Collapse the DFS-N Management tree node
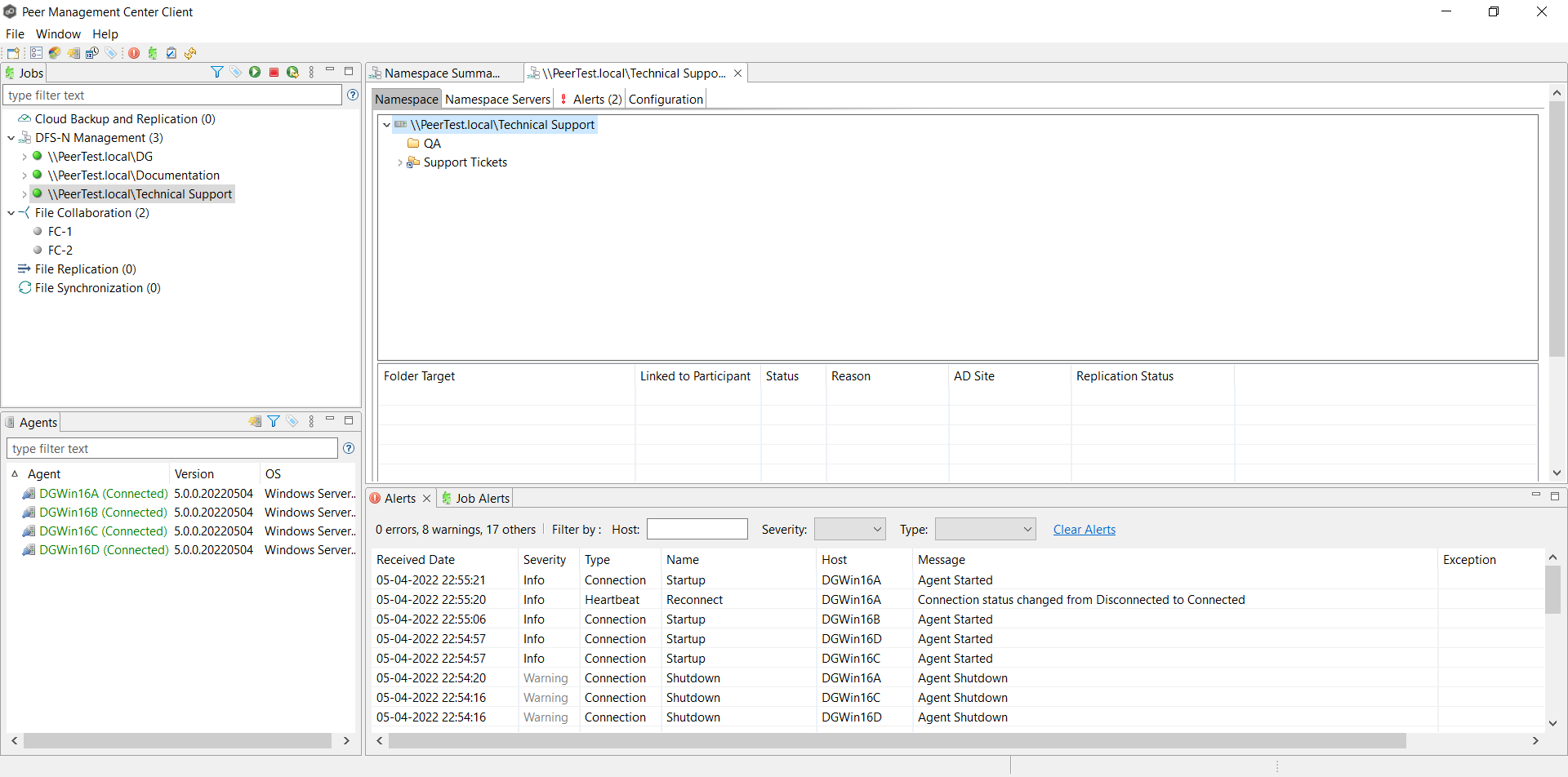1568x777 pixels. click(x=11, y=138)
